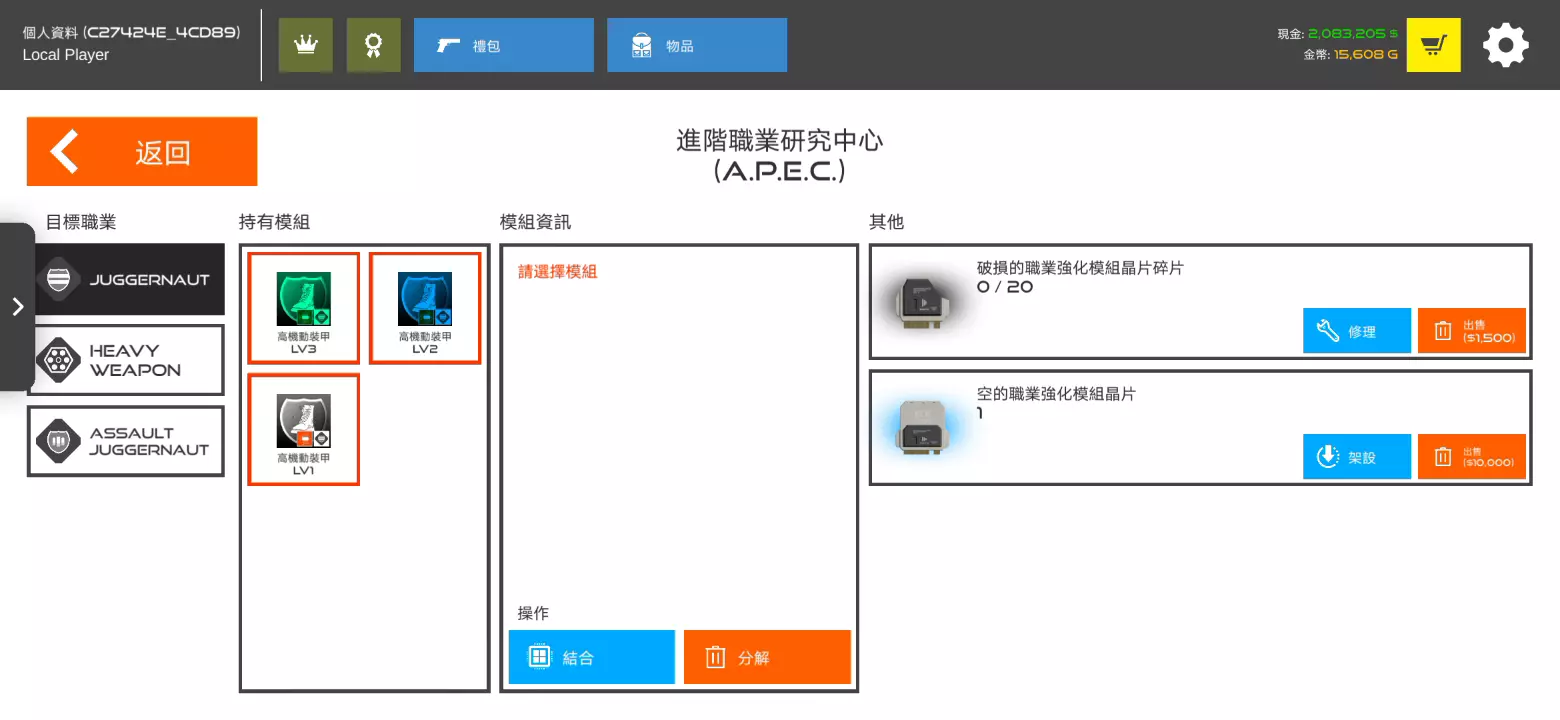Click the 現金 cash amount 2,083,205
This screenshot has width=1560, height=720.
[1351, 33]
